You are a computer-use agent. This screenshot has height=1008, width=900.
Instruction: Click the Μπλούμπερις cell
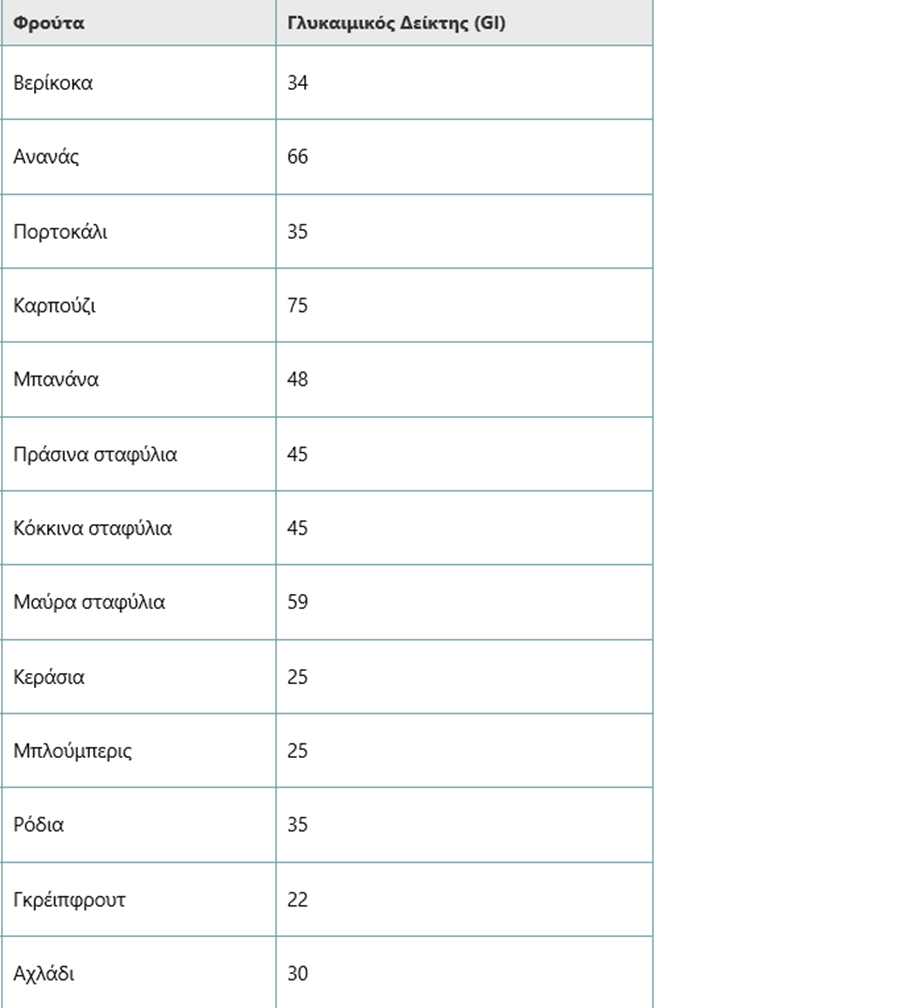click(x=138, y=750)
